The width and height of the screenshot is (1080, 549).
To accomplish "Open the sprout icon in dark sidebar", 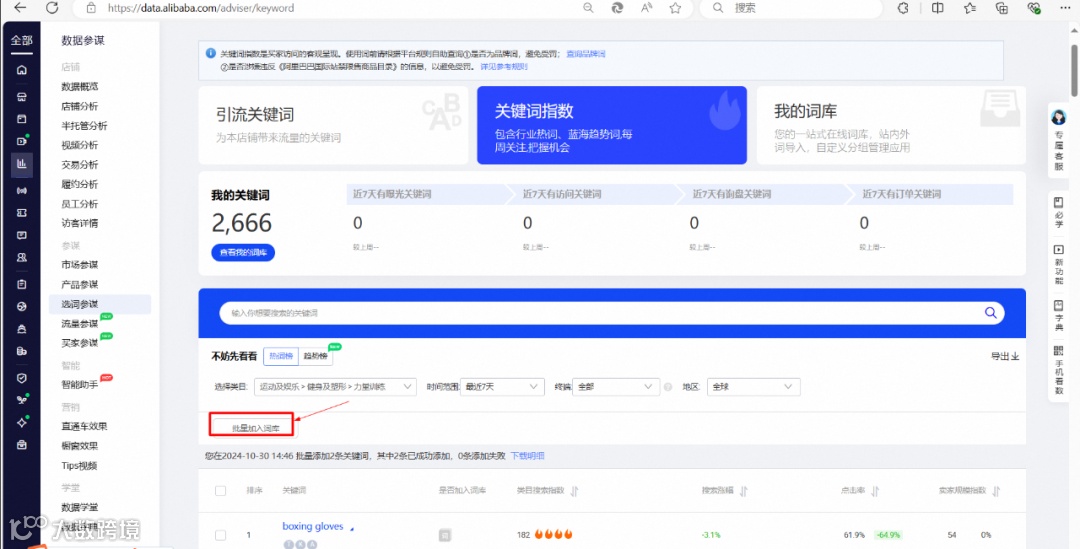I will pos(22,400).
